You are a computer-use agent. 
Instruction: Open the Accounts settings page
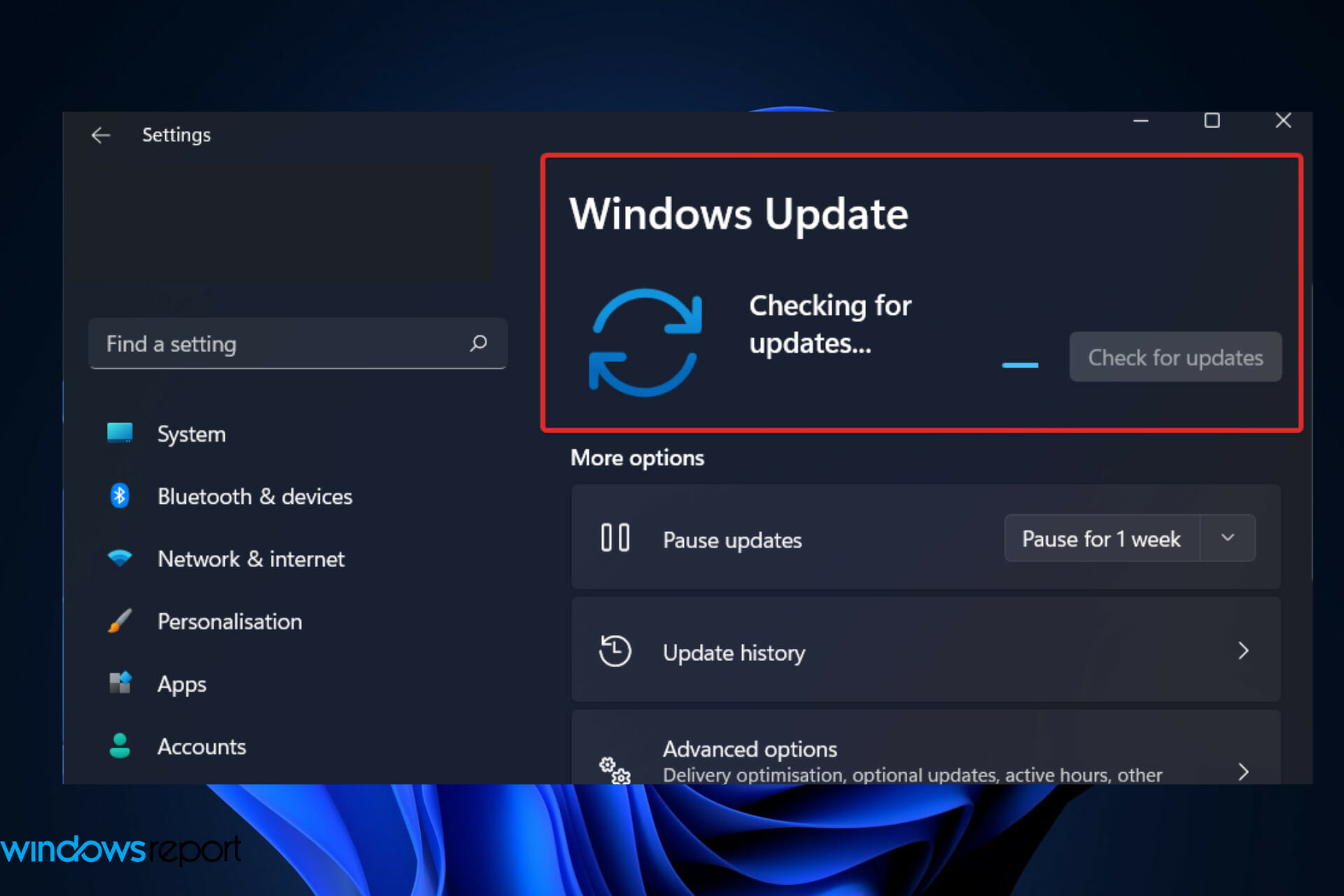tap(202, 747)
